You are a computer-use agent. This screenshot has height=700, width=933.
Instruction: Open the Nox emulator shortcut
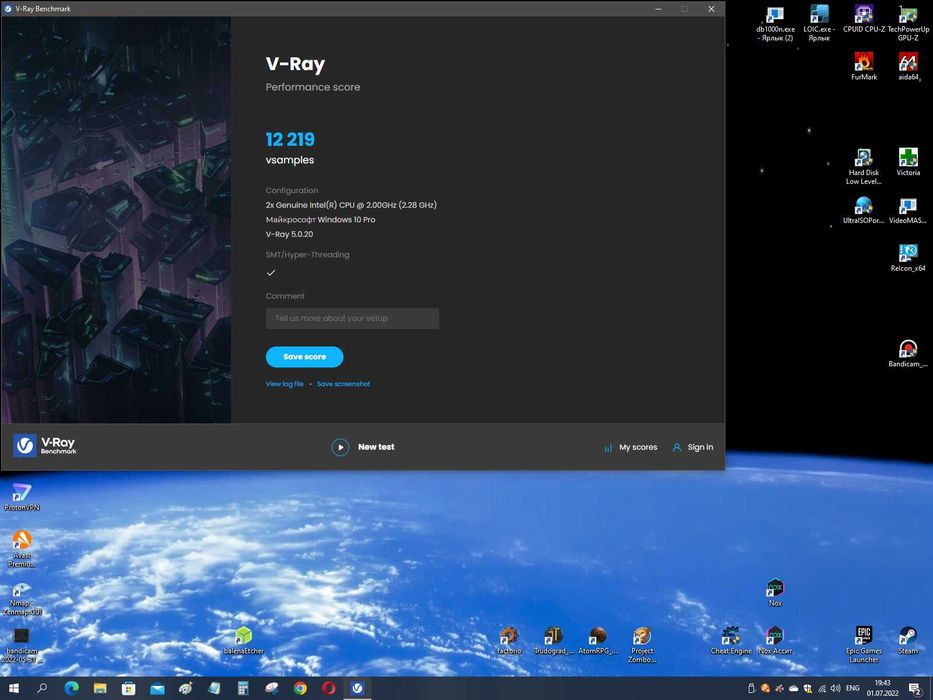[775, 593]
